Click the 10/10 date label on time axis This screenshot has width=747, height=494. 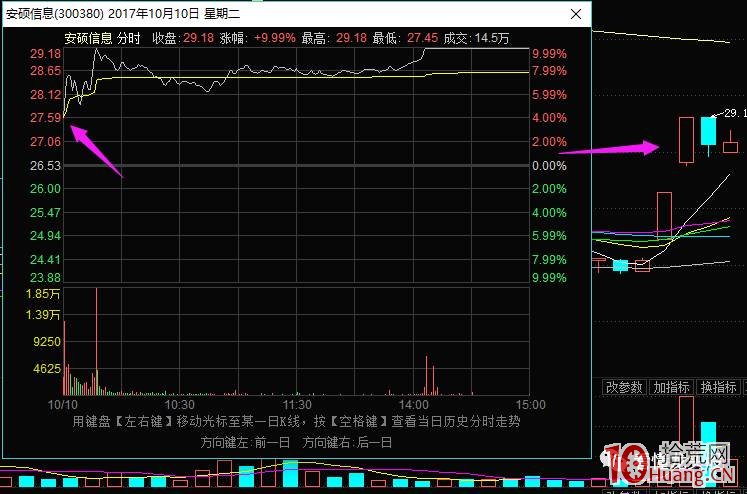click(63, 405)
